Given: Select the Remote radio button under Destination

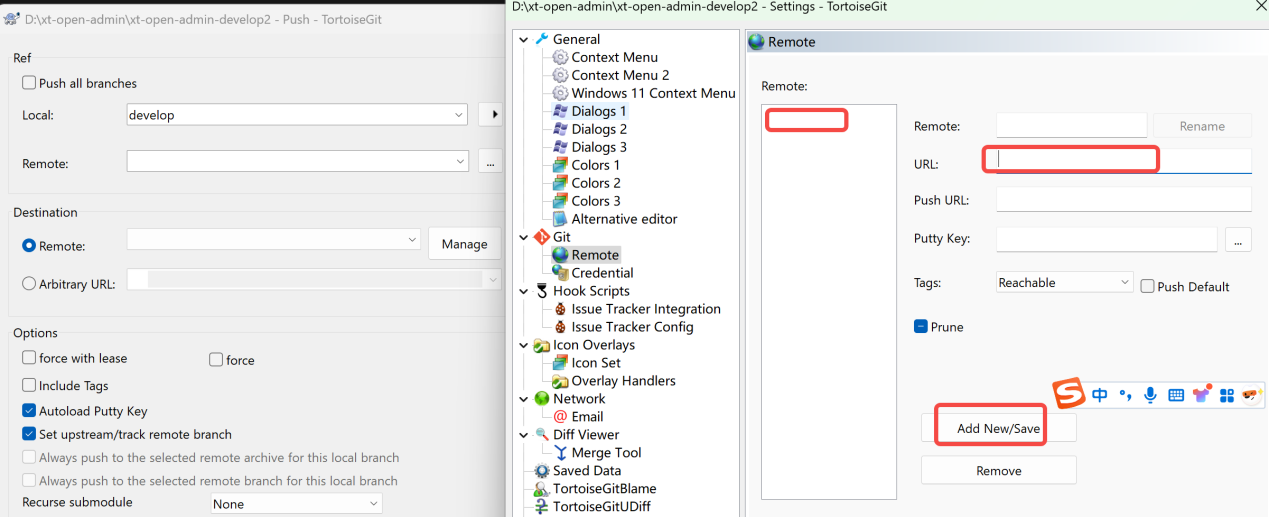Looking at the screenshot, I should point(29,245).
